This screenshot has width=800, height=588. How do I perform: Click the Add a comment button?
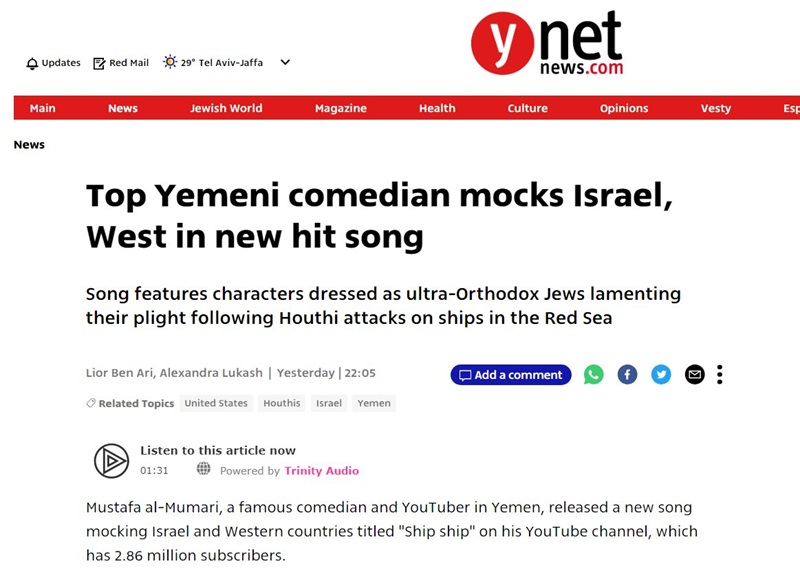click(x=511, y=375)
